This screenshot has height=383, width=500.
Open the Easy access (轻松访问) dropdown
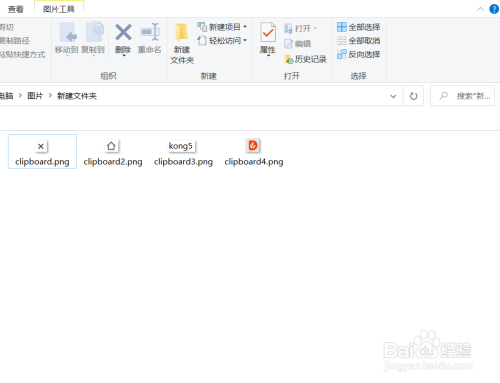(x=222, y=41)
